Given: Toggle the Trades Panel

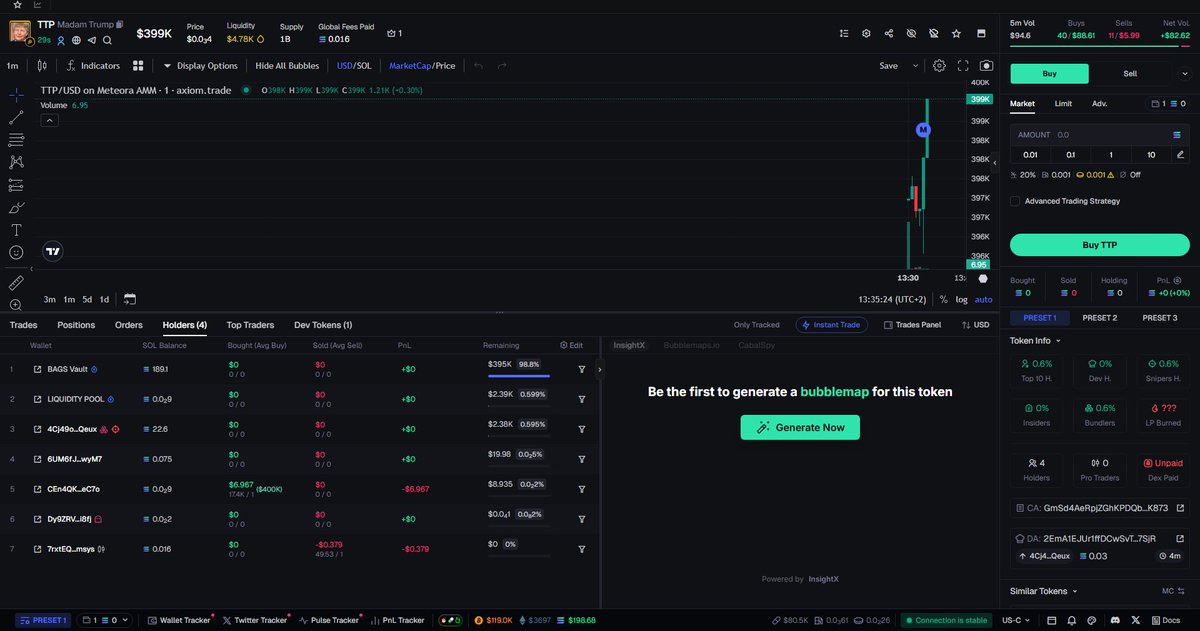Looking at the screenshot, I should pyautogui.click(x=912, y=325).
